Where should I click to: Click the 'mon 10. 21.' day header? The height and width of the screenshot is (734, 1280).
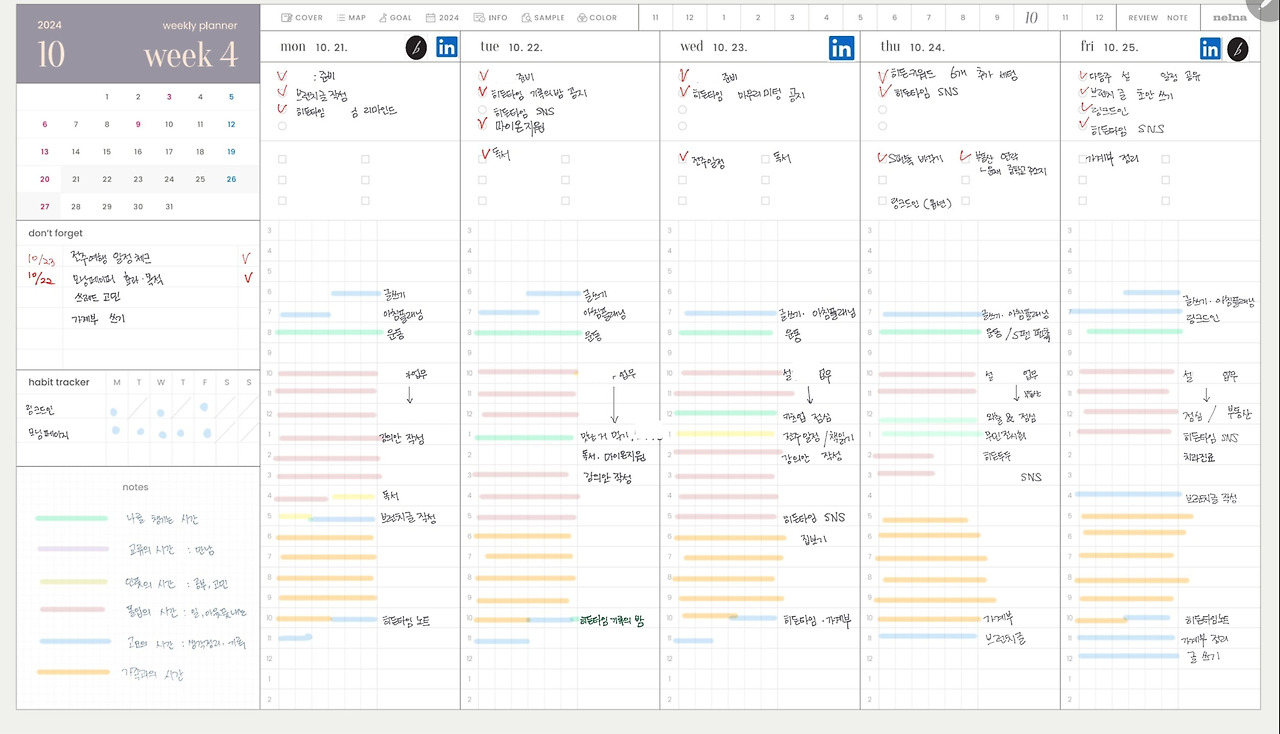point(315,47)
